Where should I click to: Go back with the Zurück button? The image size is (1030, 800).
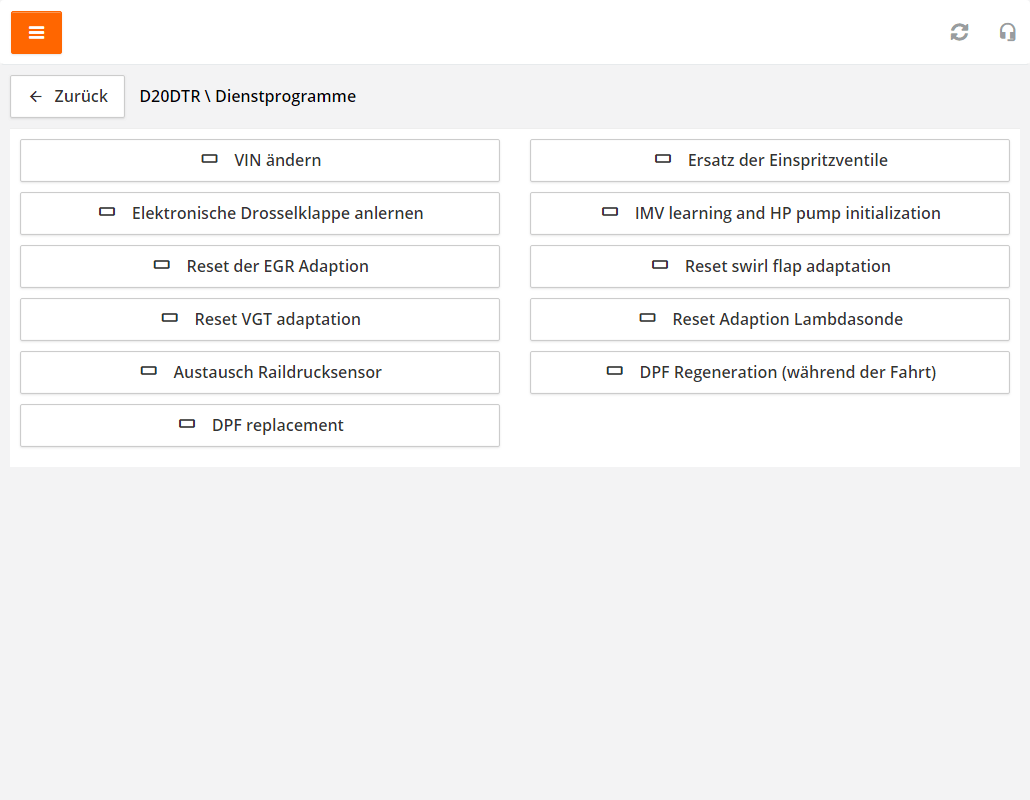click(68, 97)
